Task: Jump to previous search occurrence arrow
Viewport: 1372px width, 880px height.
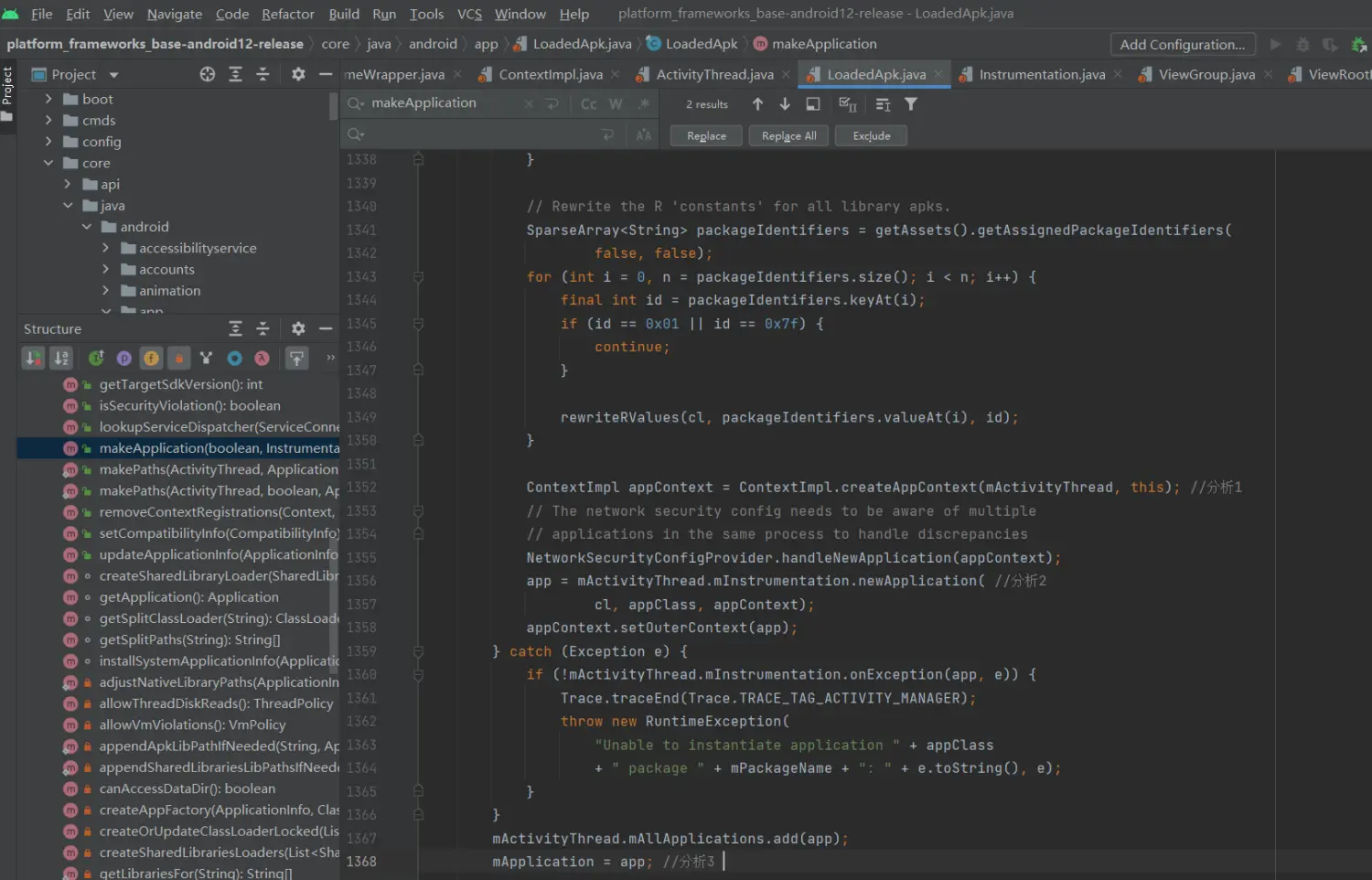Action: 757,104
